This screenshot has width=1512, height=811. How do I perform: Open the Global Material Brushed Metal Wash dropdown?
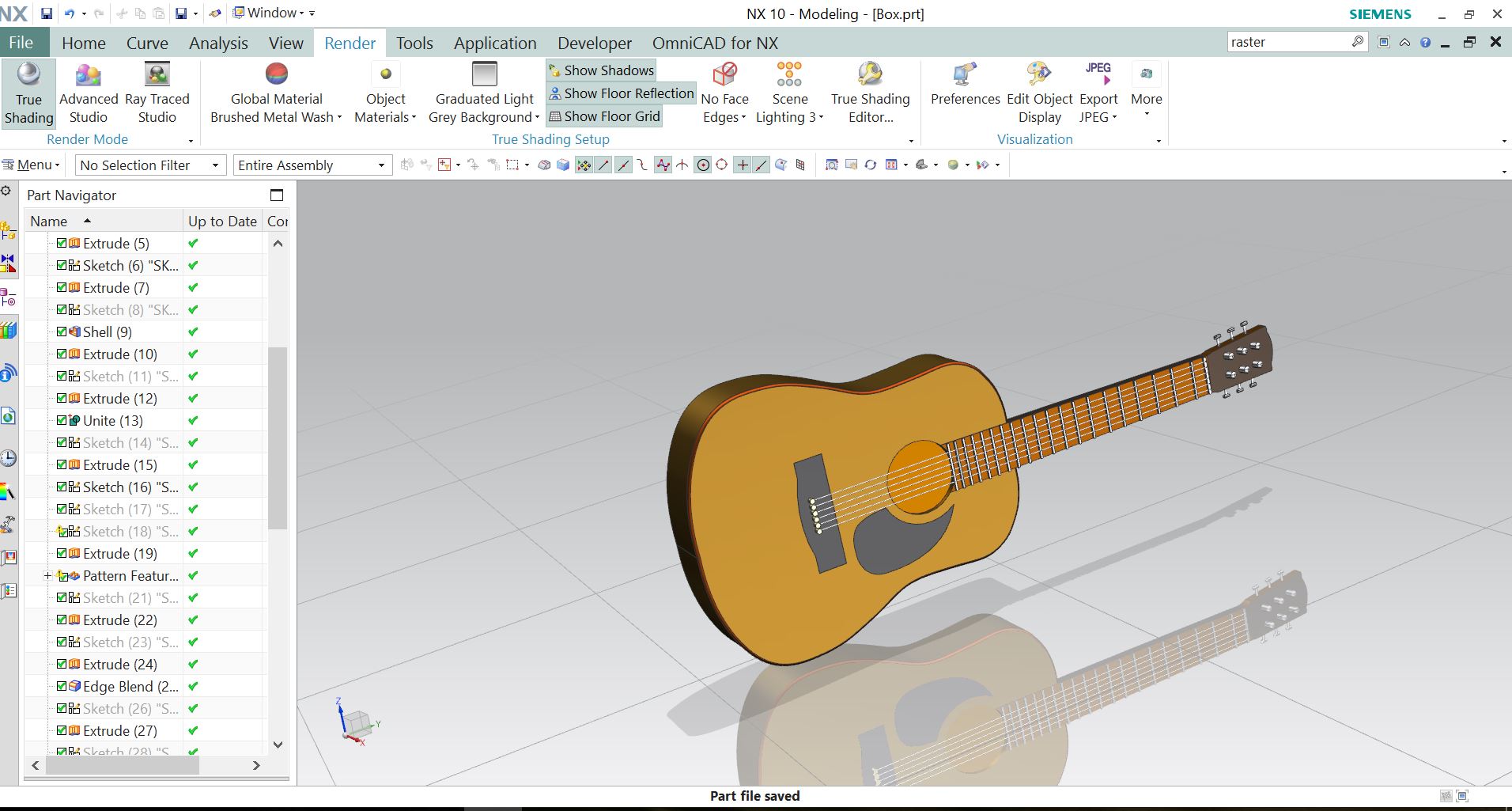point(276,94)
